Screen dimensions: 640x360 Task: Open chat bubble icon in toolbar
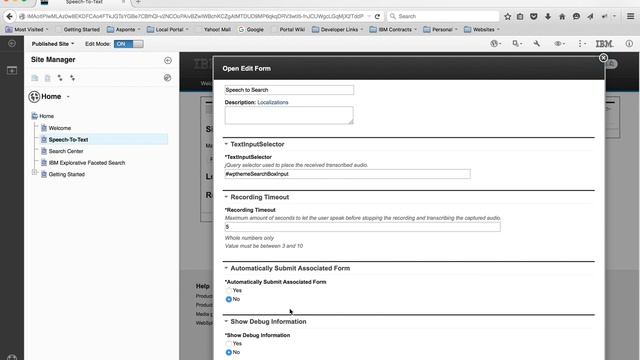coord(576,16)
